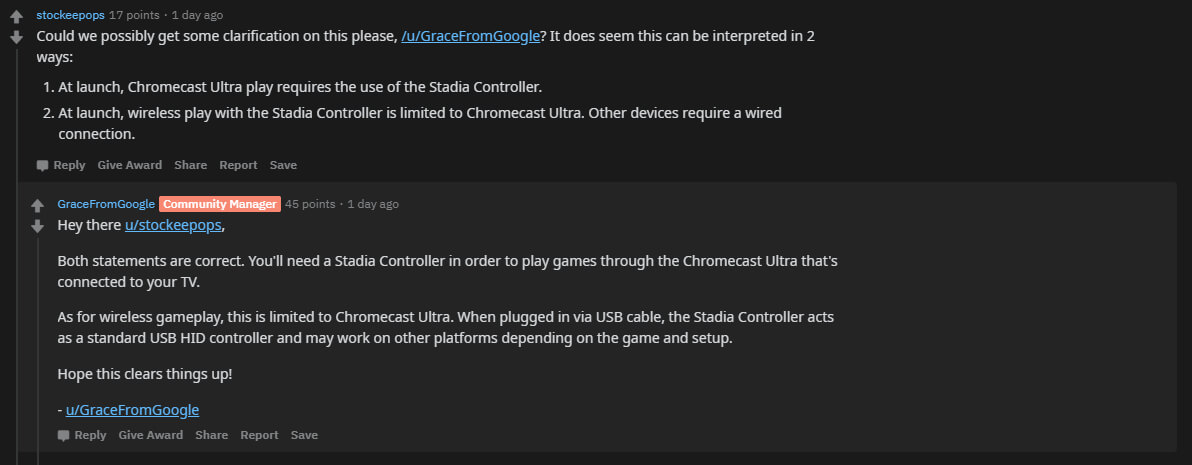This screenshot has width=1192, height=465.
Task: Click the u/GraceFromGoogle signature link
Action: click(x=132, y=410)
